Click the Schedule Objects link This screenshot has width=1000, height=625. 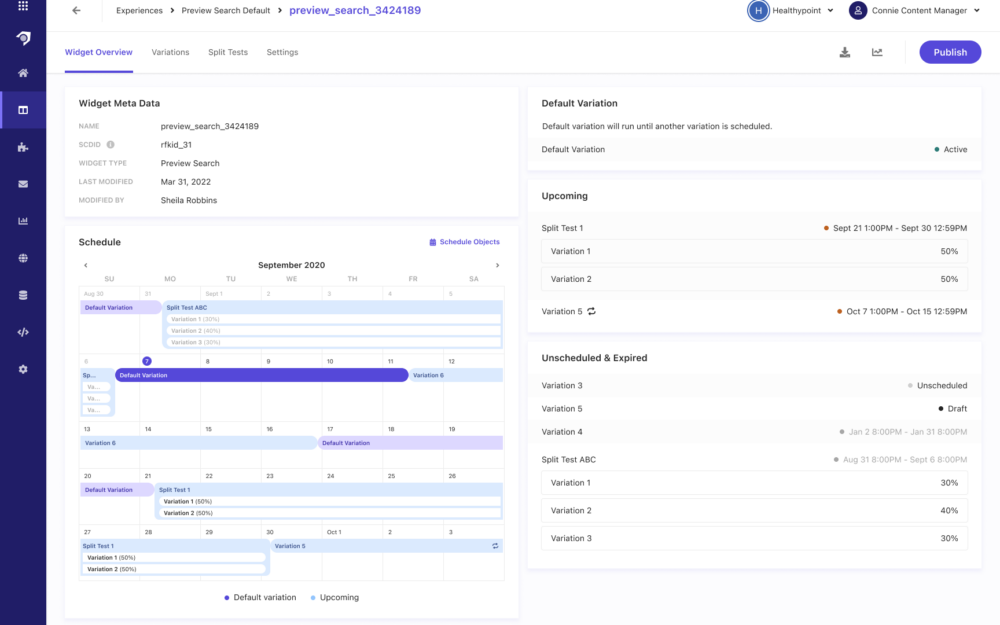pyautogui.click(x=465, y=242)
